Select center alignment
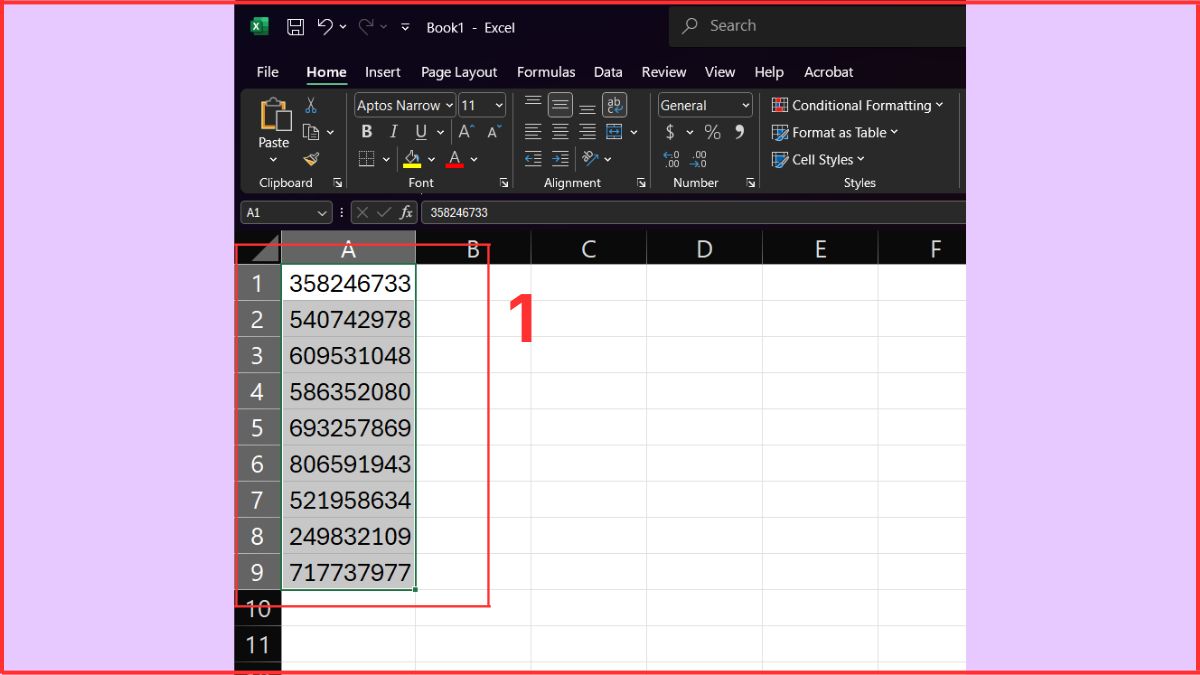Screen dimensions: 1200x675 point(561,131)
